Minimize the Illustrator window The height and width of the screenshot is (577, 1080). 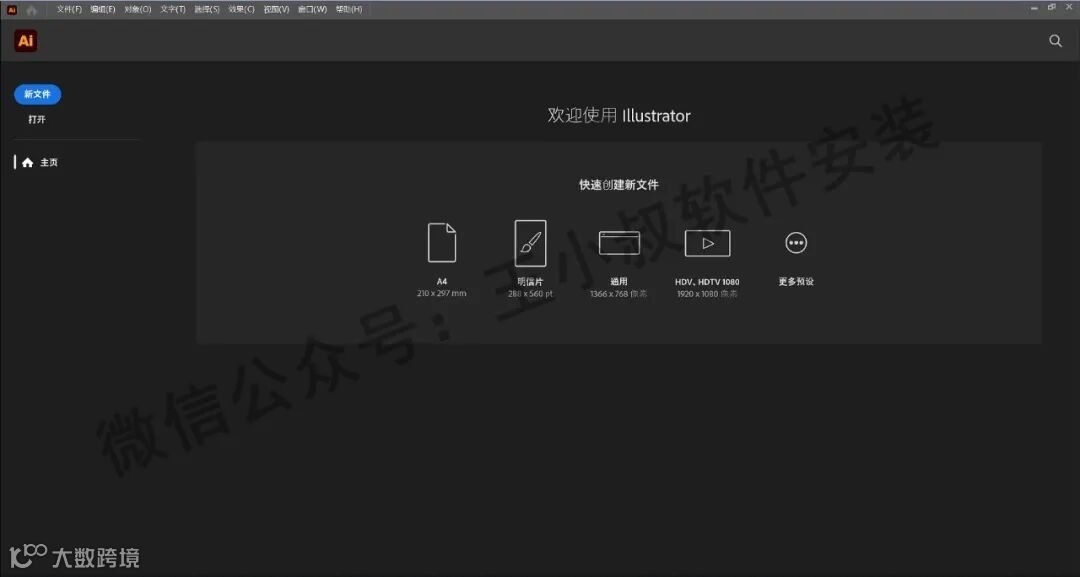(1034, 8)
